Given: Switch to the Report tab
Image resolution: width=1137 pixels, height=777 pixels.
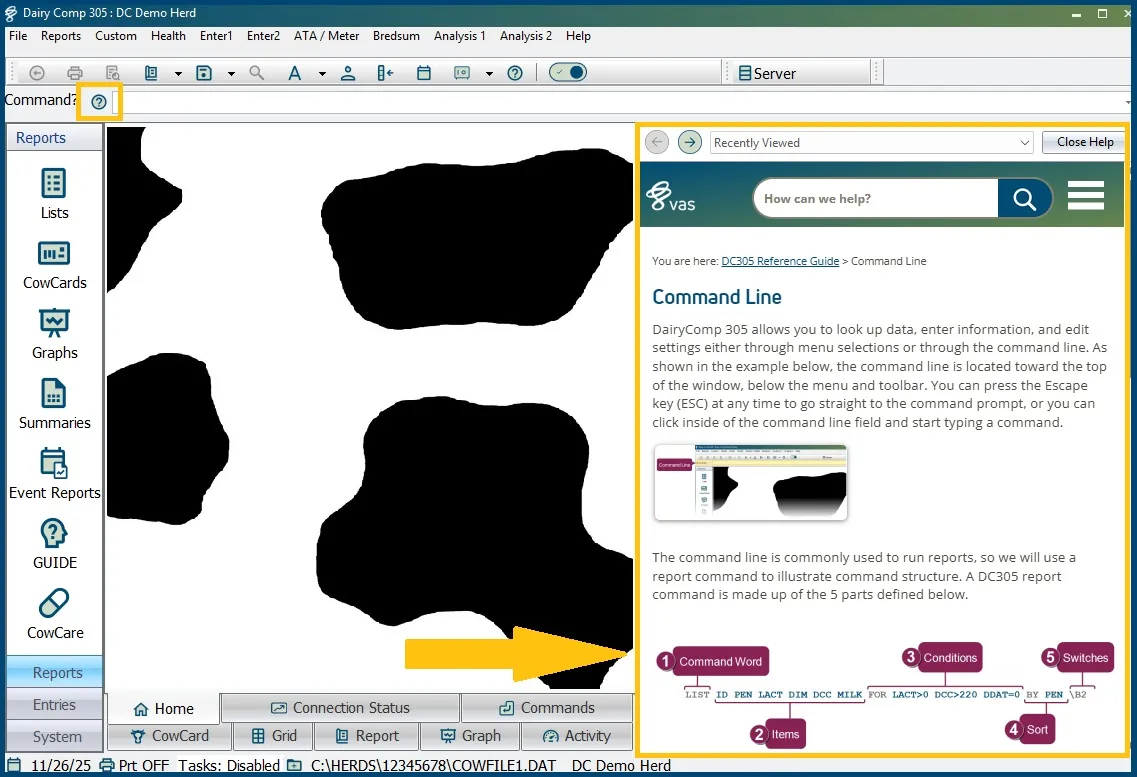Looking at the screenshot, I should click(367, 736).
